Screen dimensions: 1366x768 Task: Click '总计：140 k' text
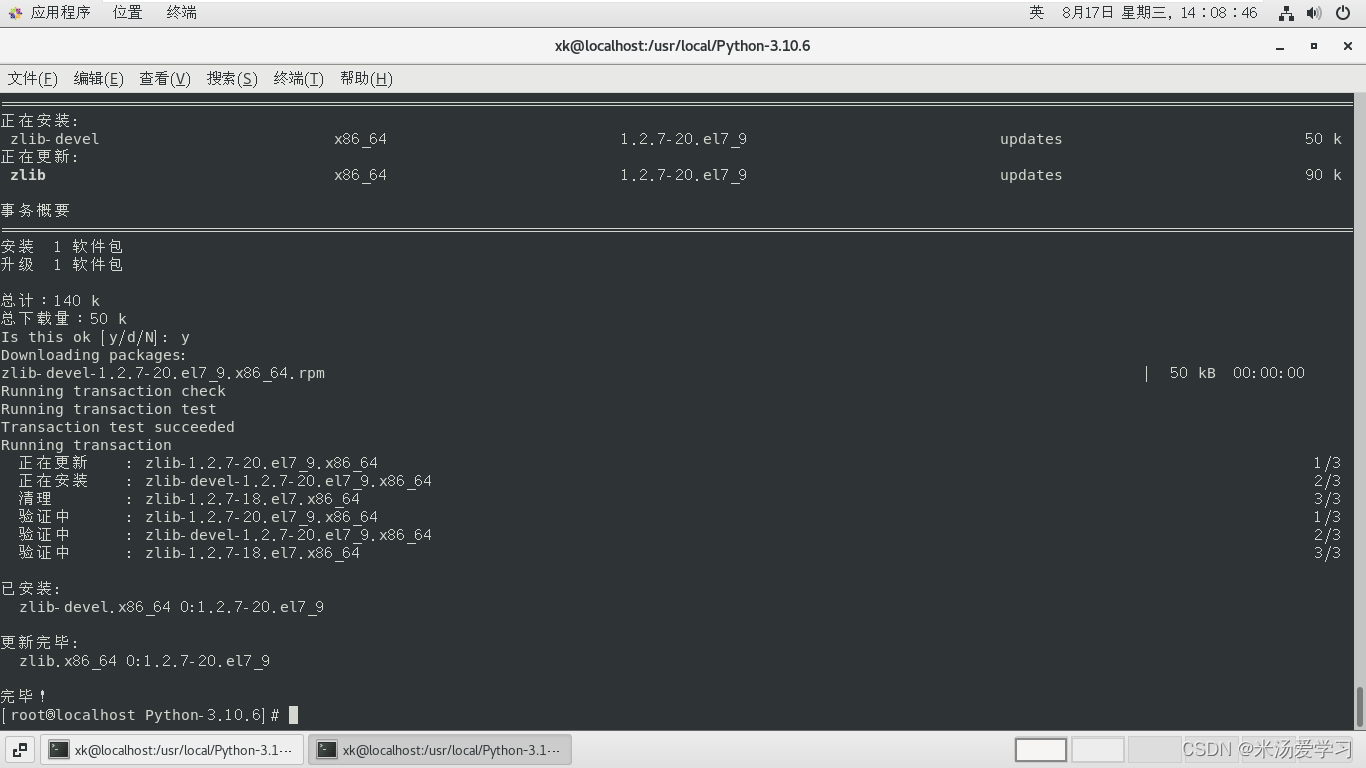click(51, 301)
